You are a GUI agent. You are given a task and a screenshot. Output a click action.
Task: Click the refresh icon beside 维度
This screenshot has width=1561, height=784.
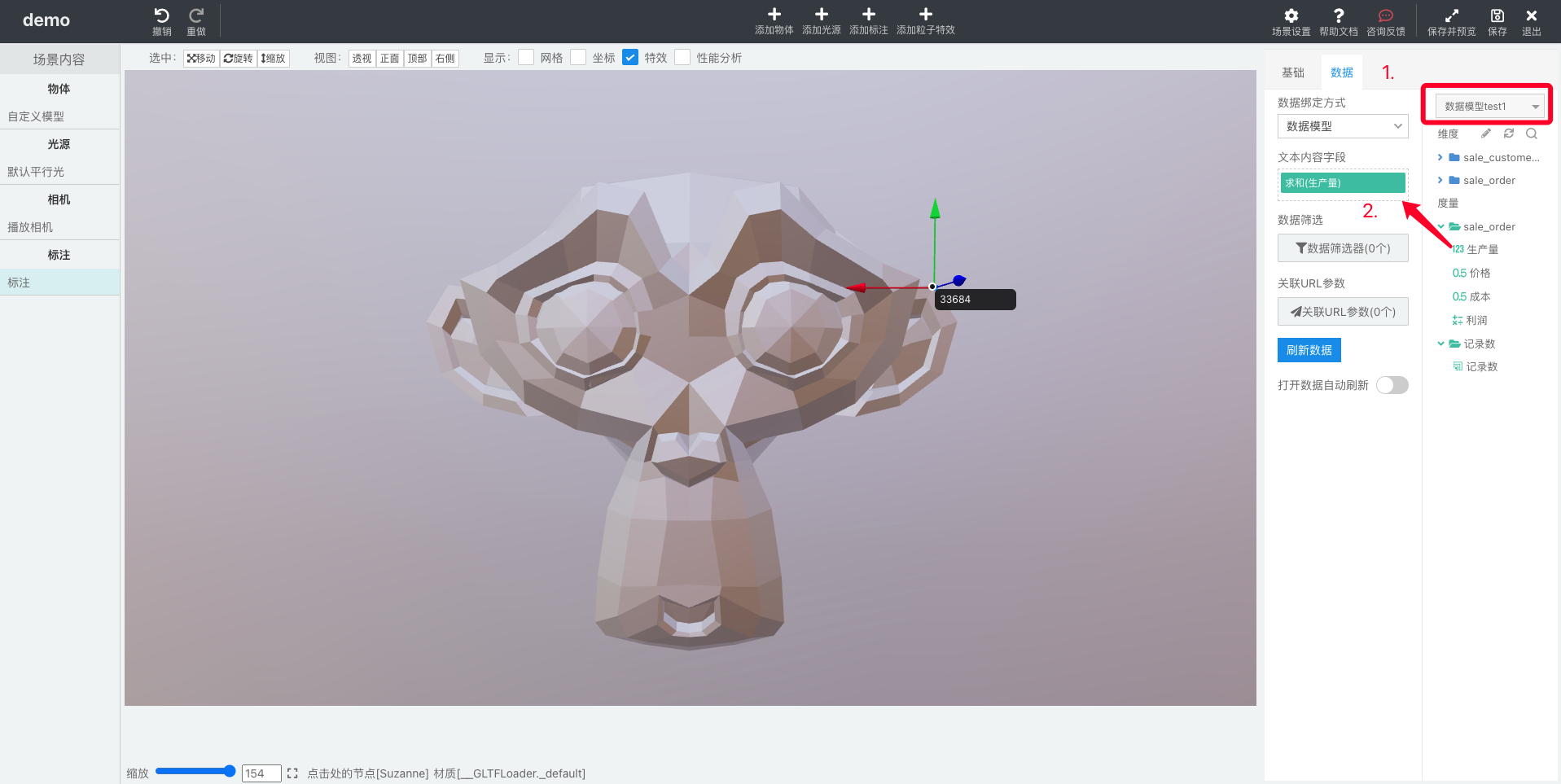(1509, 134)
